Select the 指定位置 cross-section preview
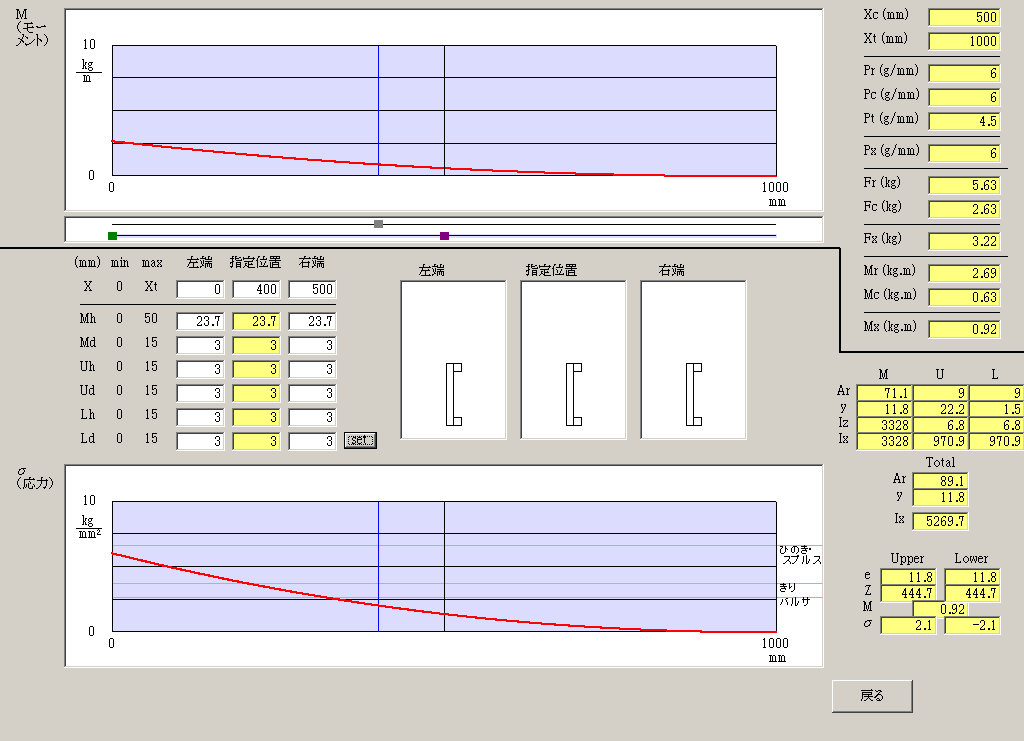This screenshot has width=1024, height=741. 573,360
